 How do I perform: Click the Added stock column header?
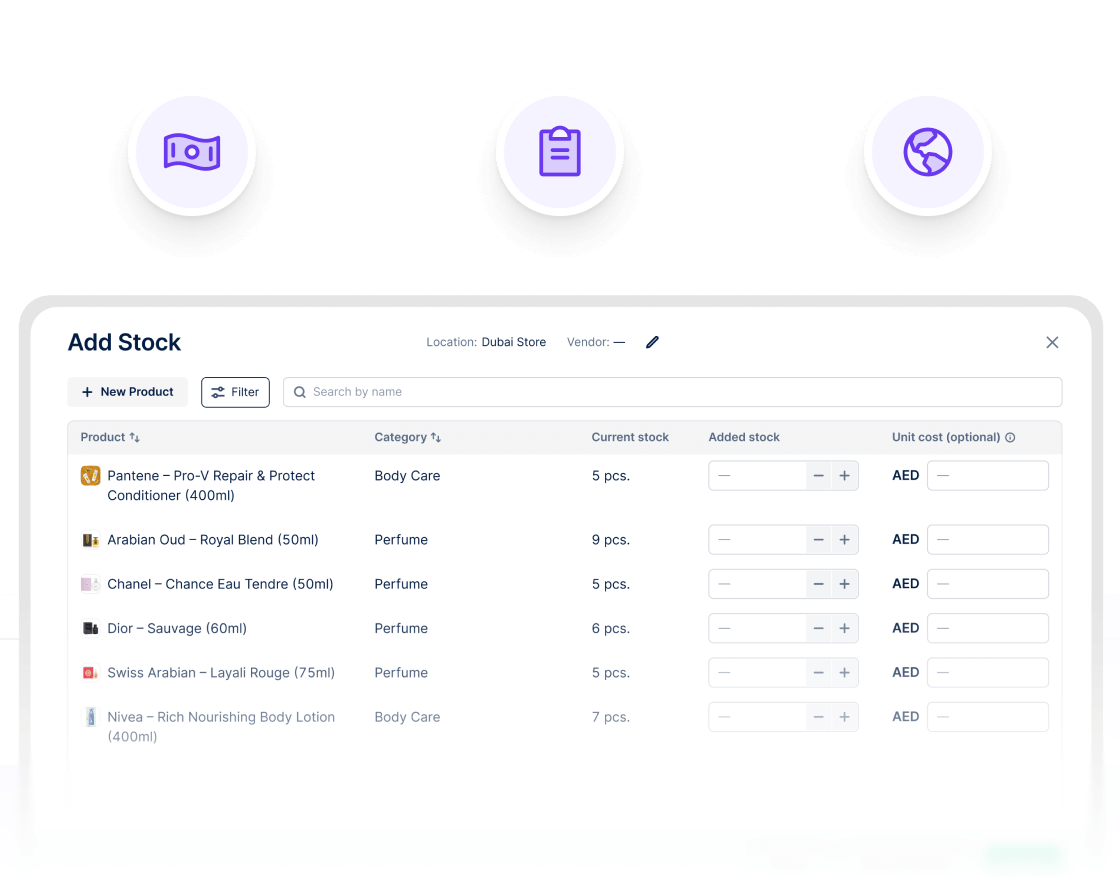[x=744, y=437]
